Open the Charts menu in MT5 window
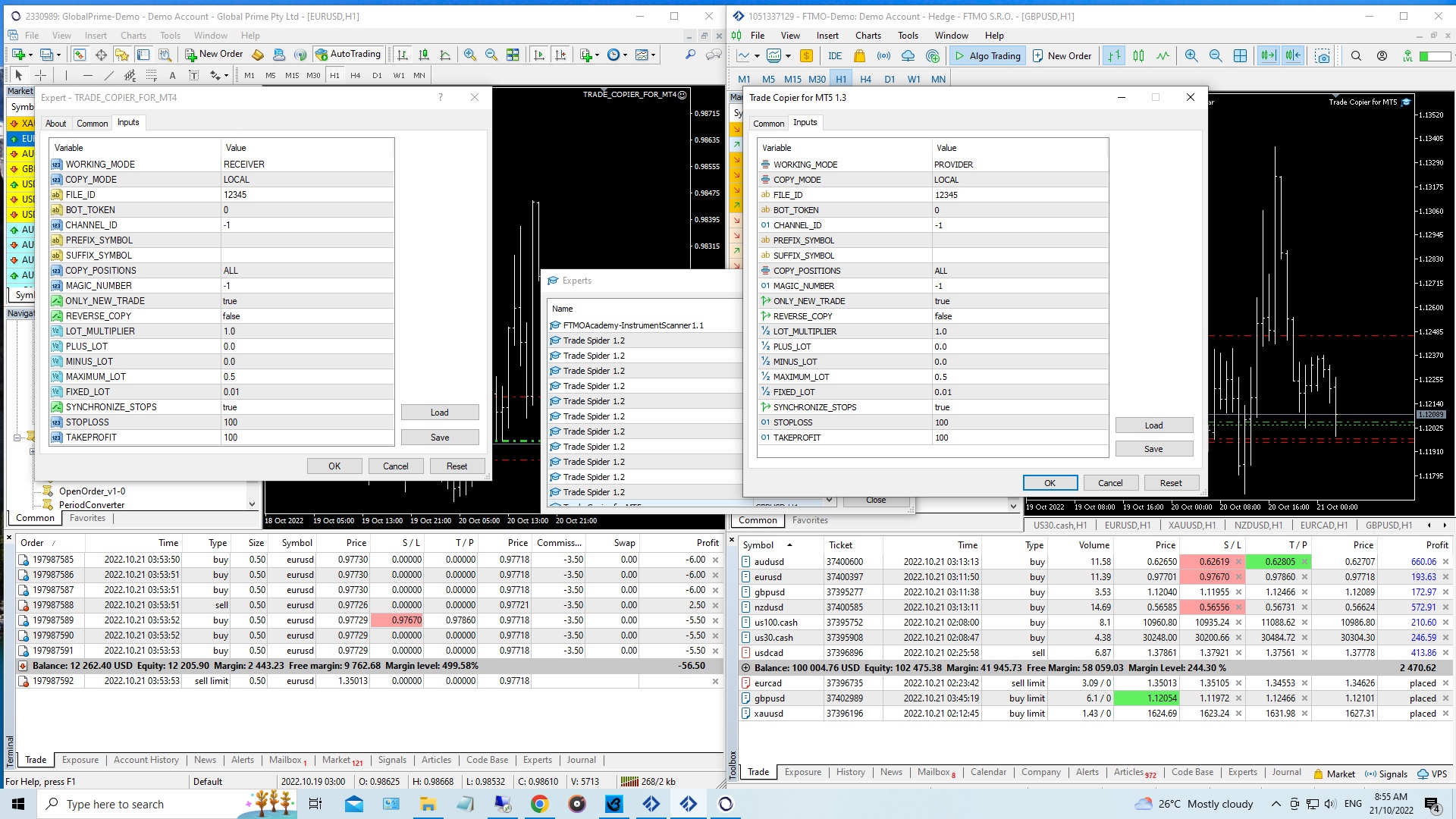 pos(868,36)
